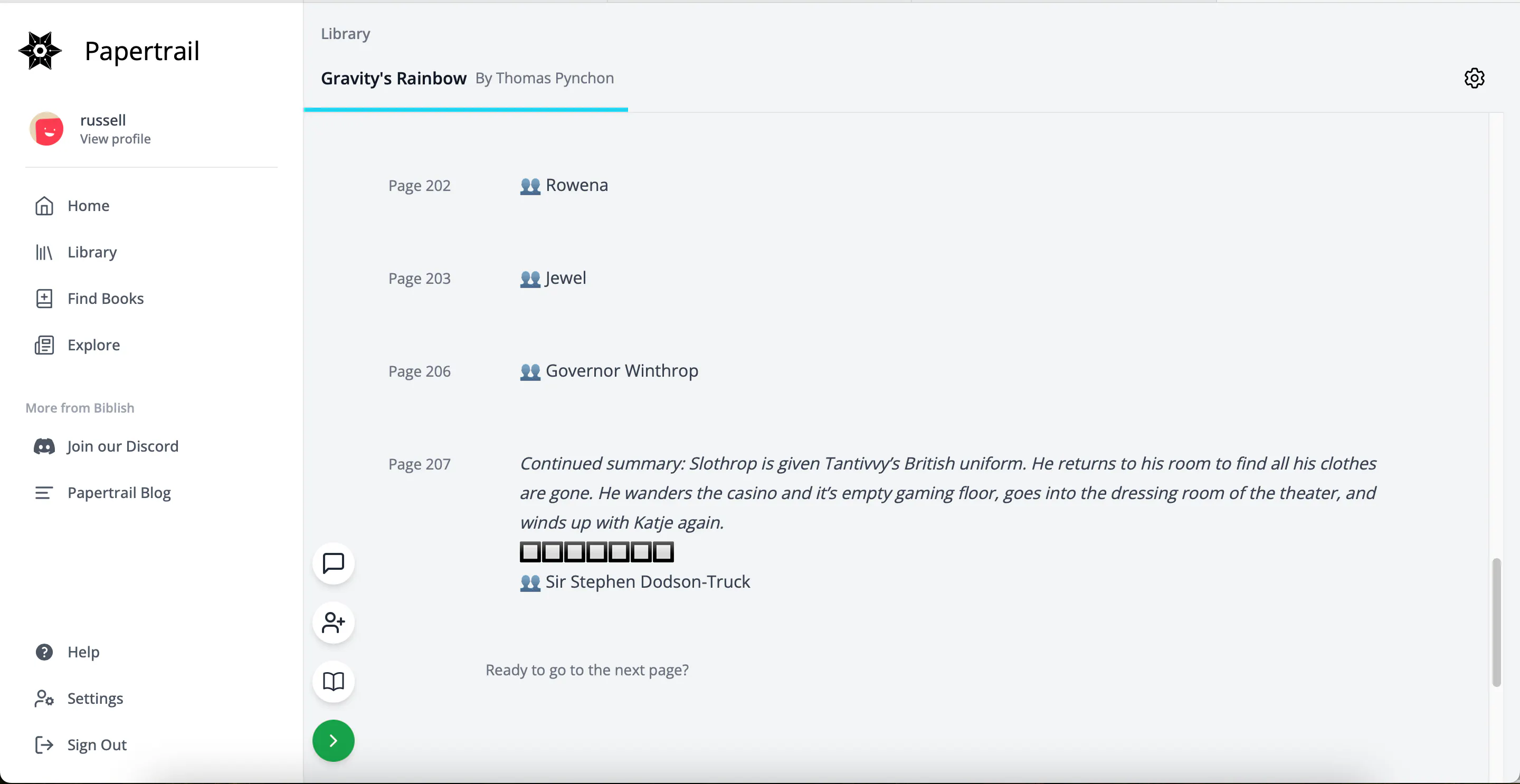
Task: Click the Discord icon in sidebar
Action: [x=44, y=446]
